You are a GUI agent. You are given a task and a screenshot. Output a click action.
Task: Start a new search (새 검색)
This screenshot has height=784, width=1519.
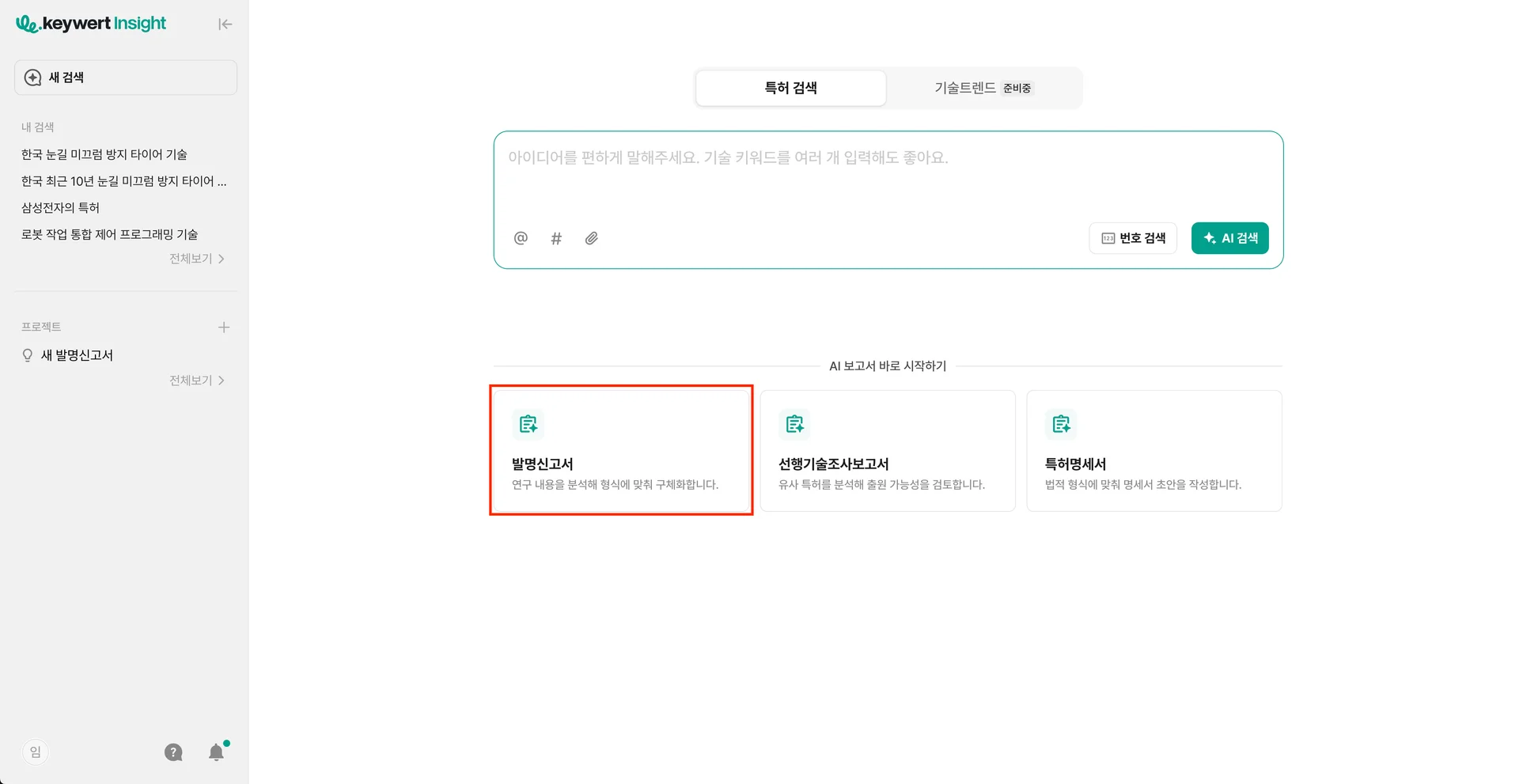coord(126,78)
